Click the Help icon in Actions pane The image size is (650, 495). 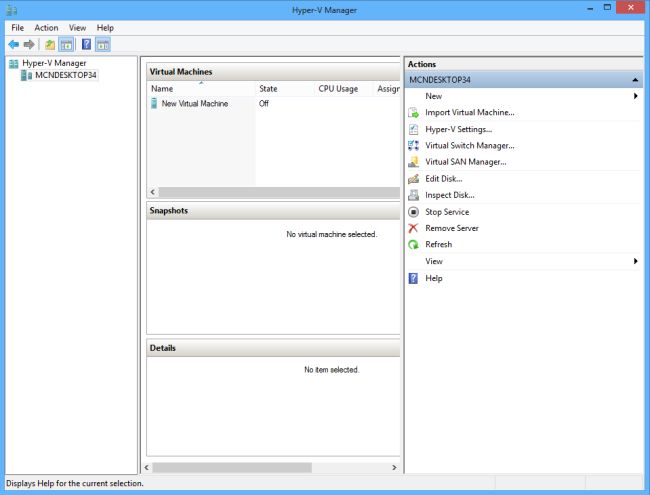pyautogui.click(x=413, y=278)
